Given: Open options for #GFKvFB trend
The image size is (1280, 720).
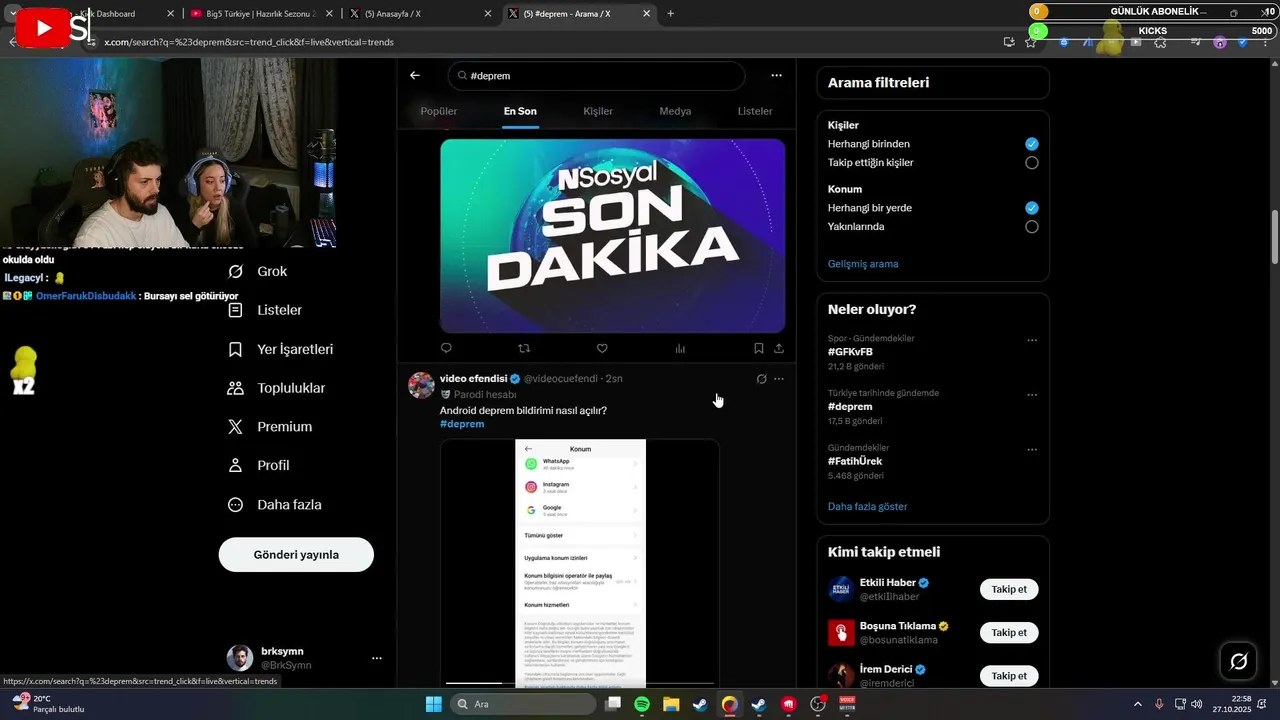Looking at the screenshot, I should pyautogui.click(x=1032, y=340).
